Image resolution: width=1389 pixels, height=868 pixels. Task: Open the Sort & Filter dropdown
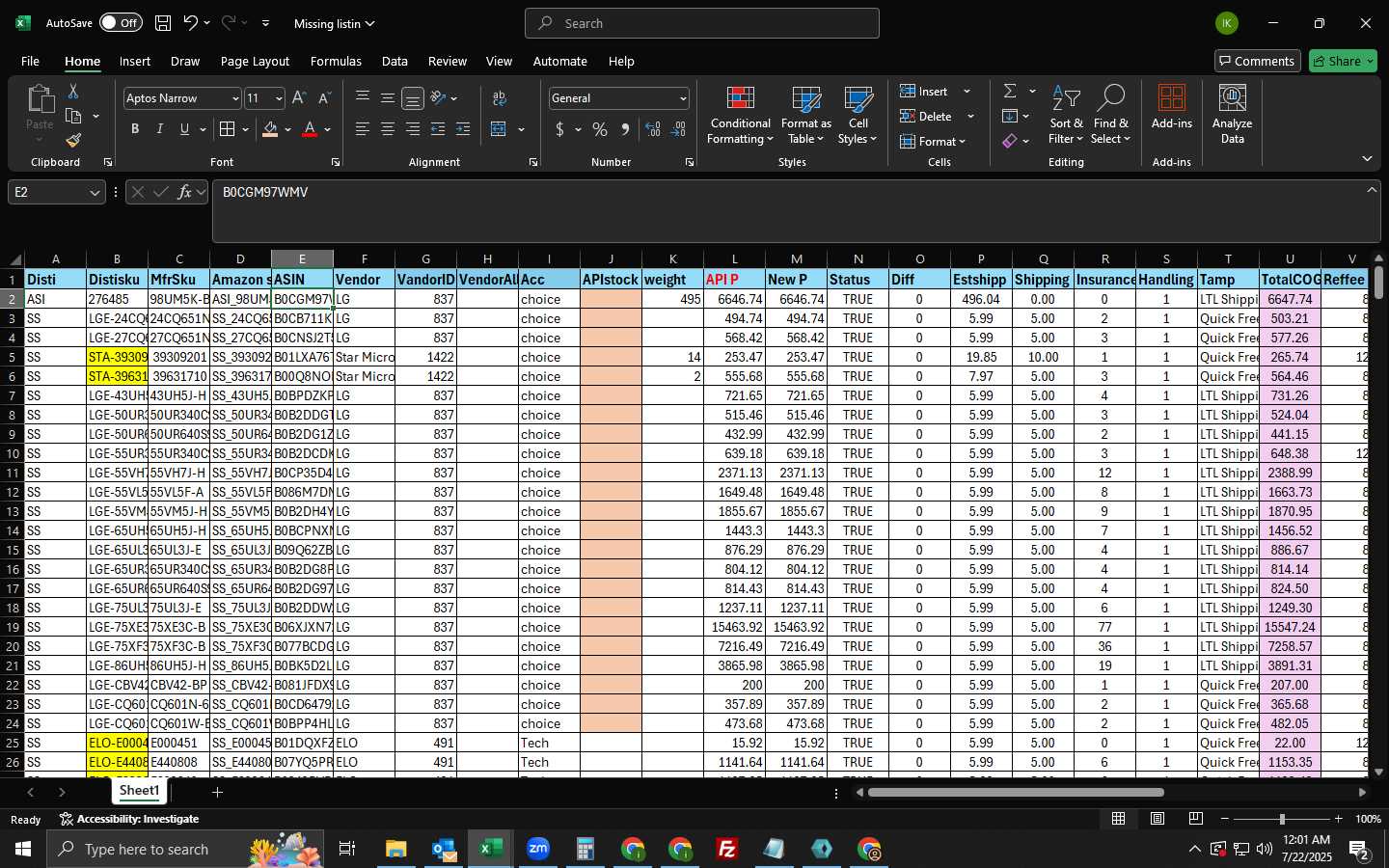coord(1066,114)
